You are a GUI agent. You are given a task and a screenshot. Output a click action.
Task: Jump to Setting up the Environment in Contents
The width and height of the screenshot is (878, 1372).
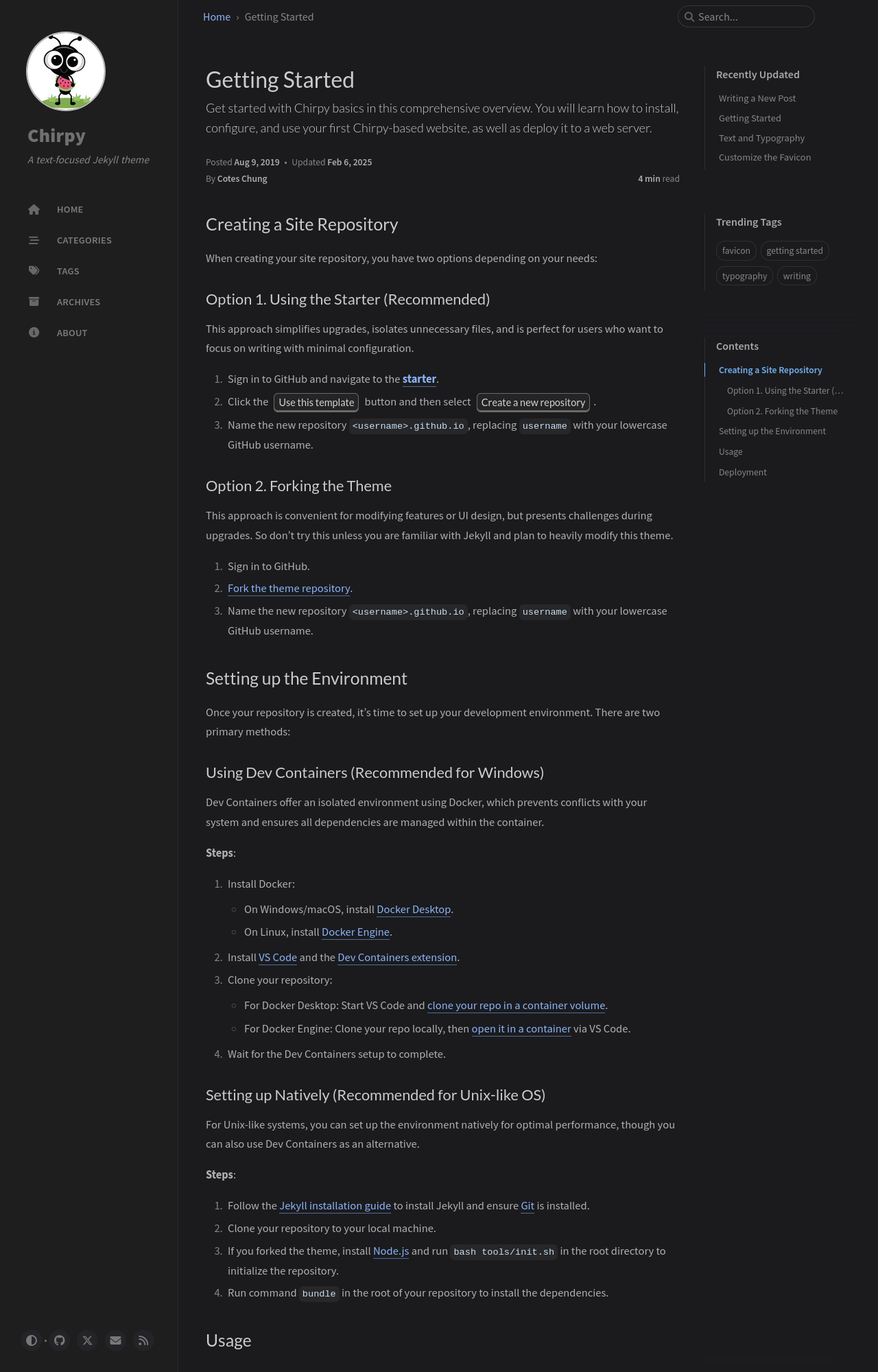772,431
